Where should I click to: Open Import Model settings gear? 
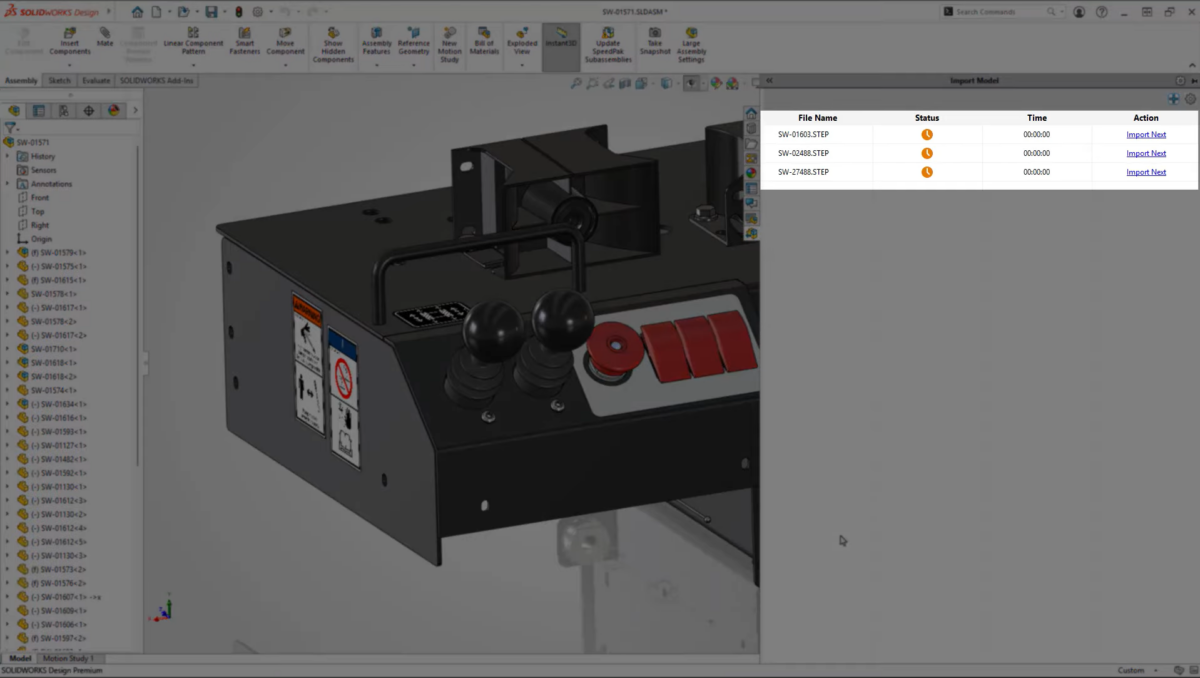click(x=1190, y=99)
